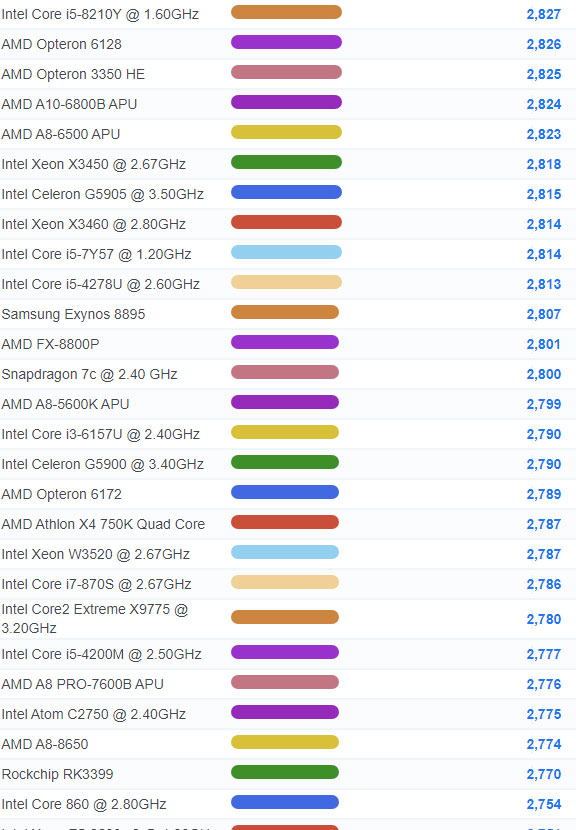The width and height of the screenshot is (576, 830).
Task: Click the 2,823 score value
Action: point(544,134)
